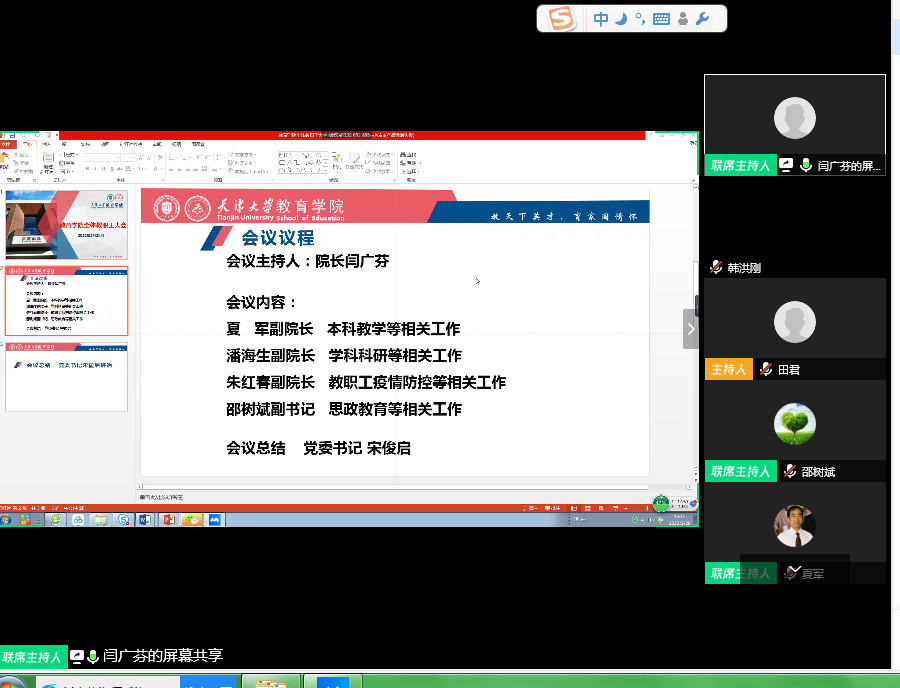Click the Sogou user account icon

683,19
